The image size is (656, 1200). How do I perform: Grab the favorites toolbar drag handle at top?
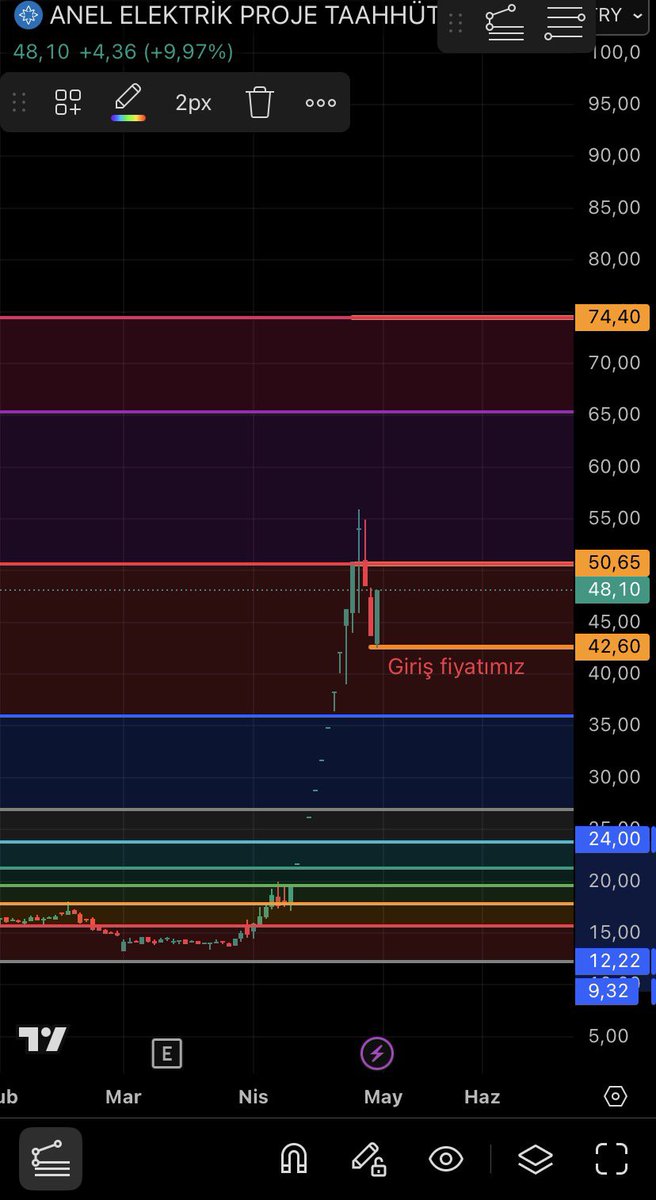click(456, 23)
